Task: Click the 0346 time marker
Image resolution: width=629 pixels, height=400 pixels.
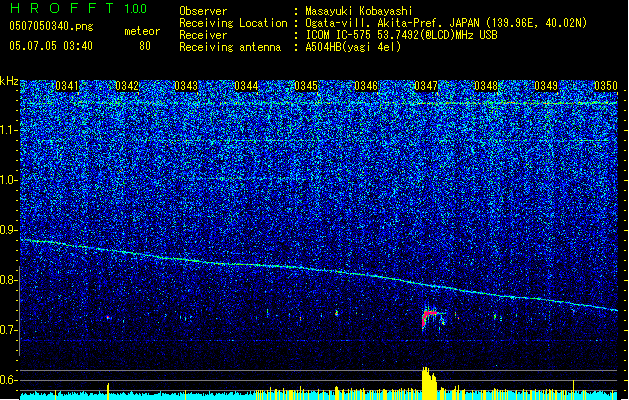Action: click(x=366, y=86)
